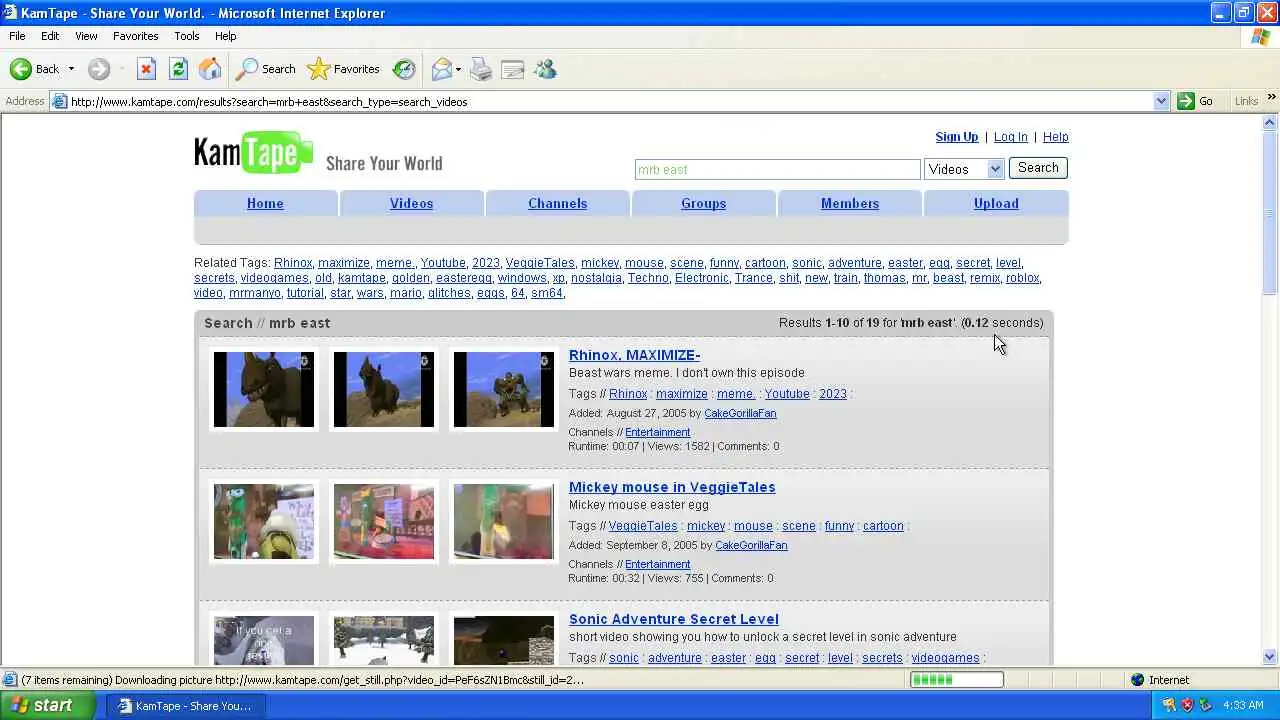The height and width of the screenshot is (720, 1280).
Task: Expand the Back button history arrow
Action: pyautogui.click(x=71, y=69)
